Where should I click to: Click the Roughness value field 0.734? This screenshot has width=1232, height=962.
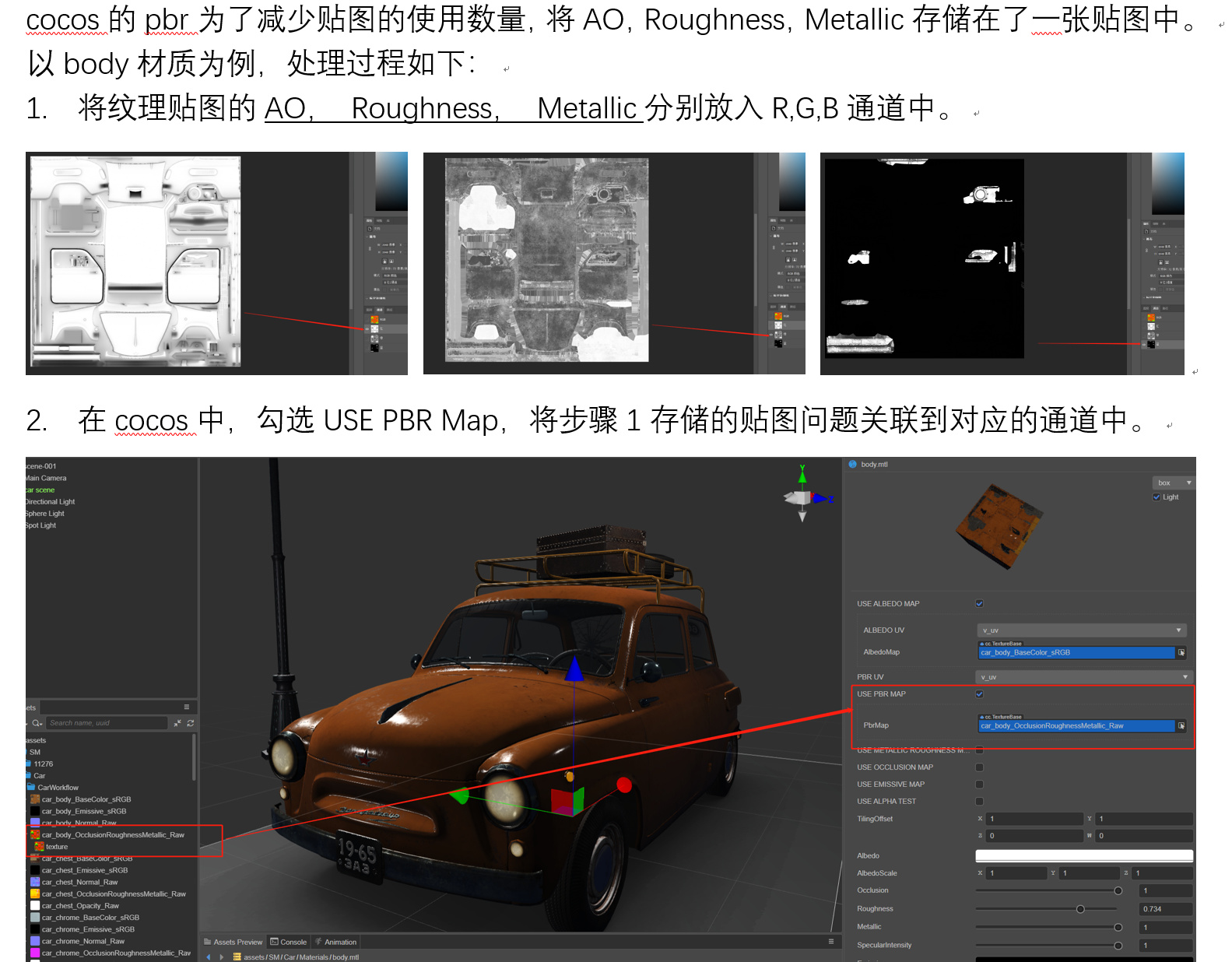click(1166, 909)
